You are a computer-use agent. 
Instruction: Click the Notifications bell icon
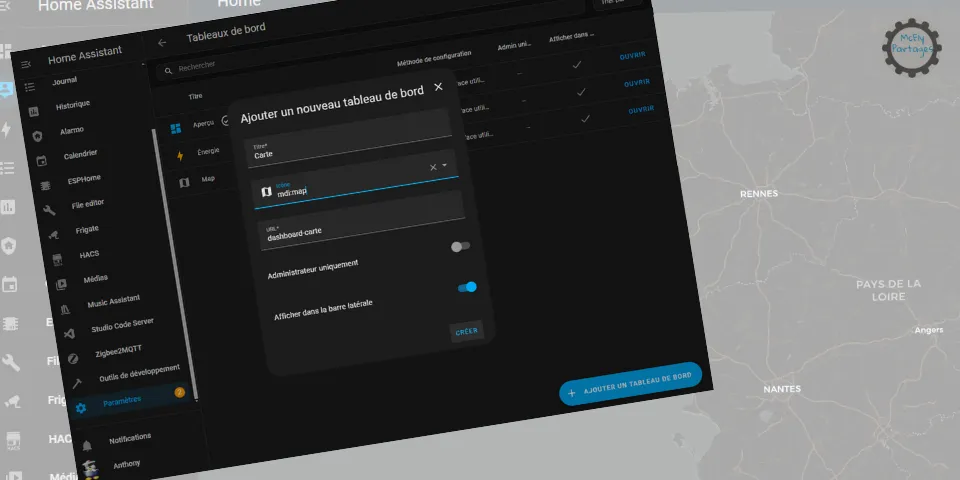87,445
